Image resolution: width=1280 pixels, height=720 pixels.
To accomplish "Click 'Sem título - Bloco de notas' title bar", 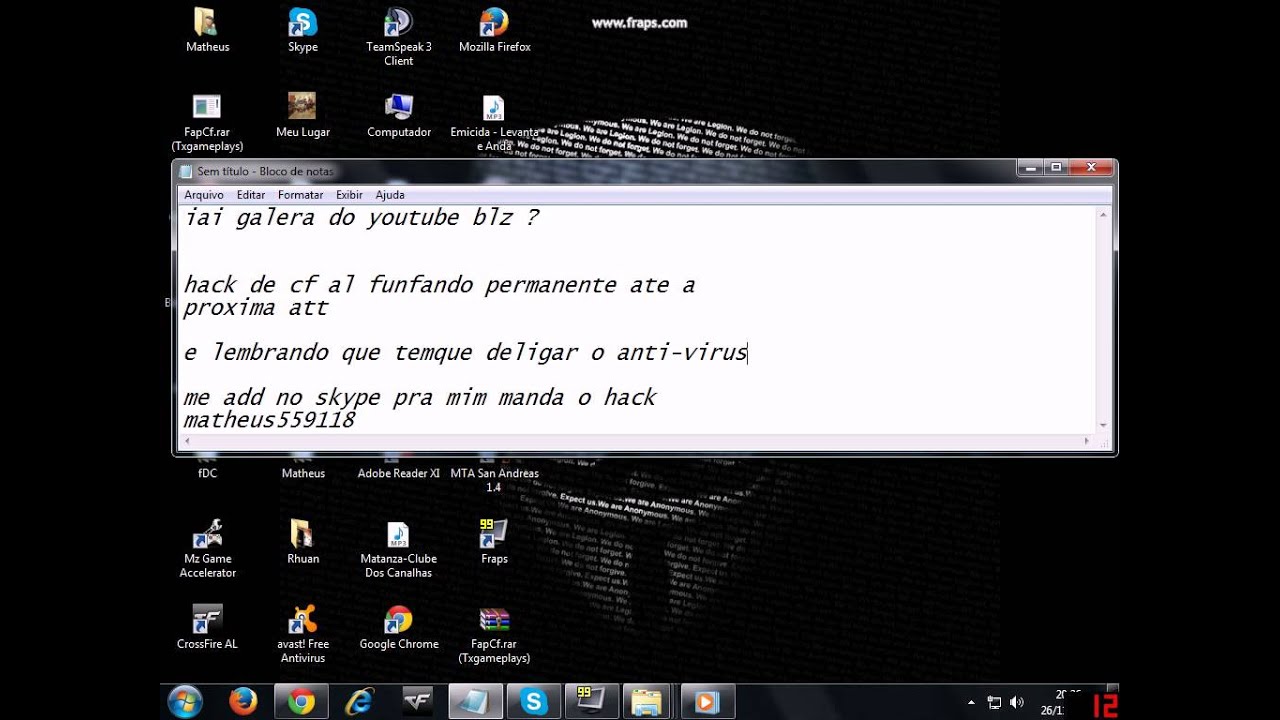I will point(265,172).
